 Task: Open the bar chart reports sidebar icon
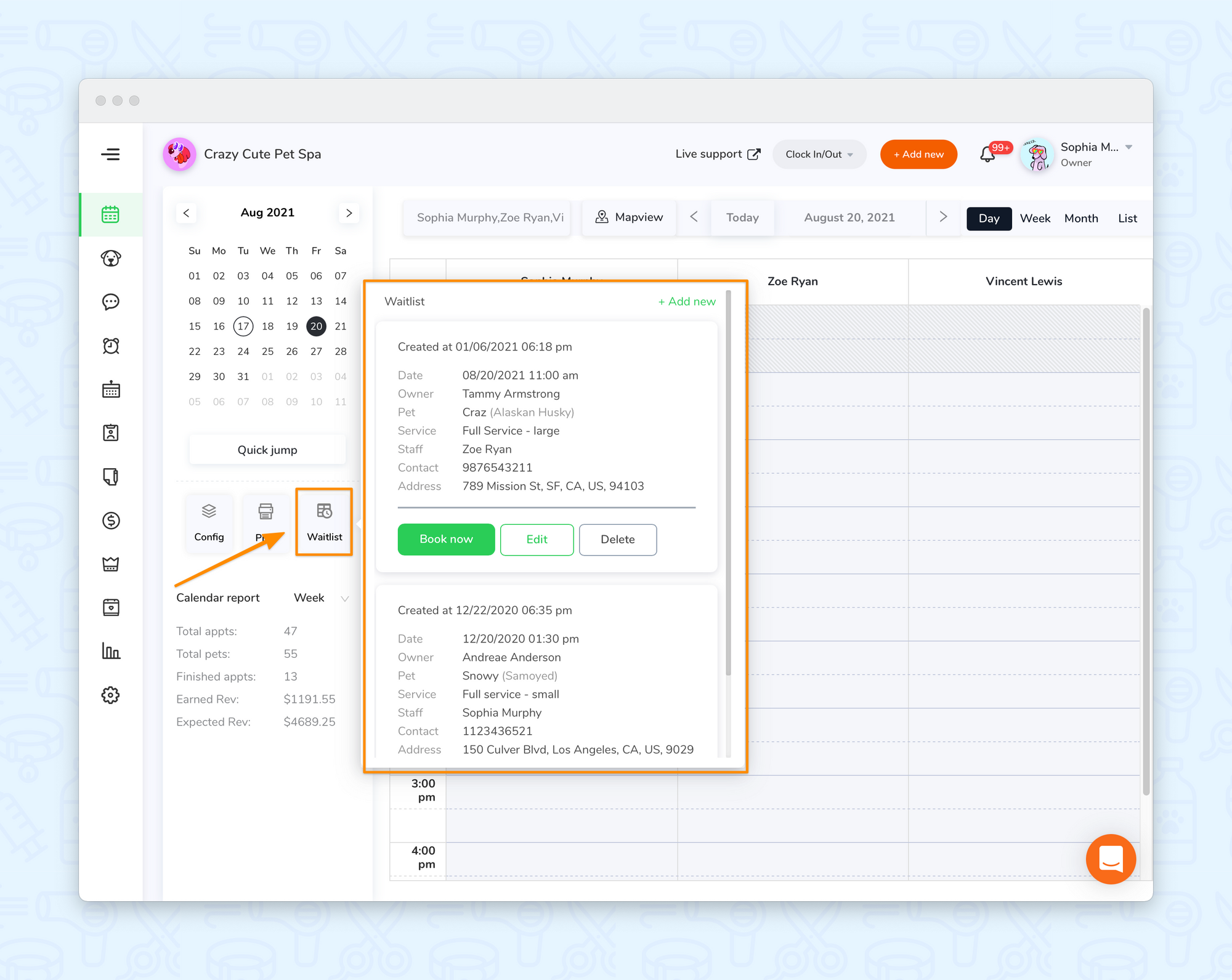[111, 651]
